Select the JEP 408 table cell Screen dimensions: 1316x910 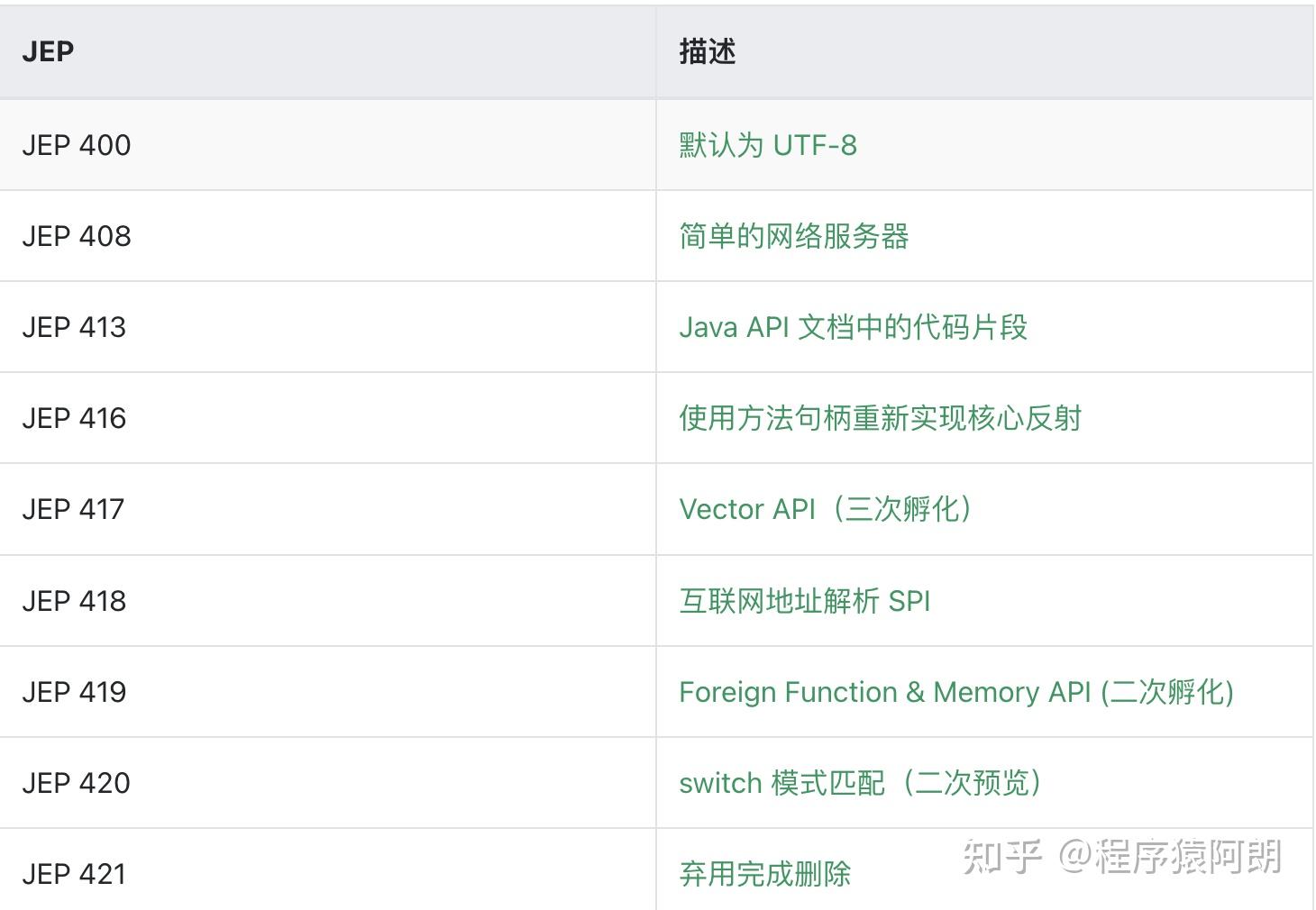[x=77, y=236]
